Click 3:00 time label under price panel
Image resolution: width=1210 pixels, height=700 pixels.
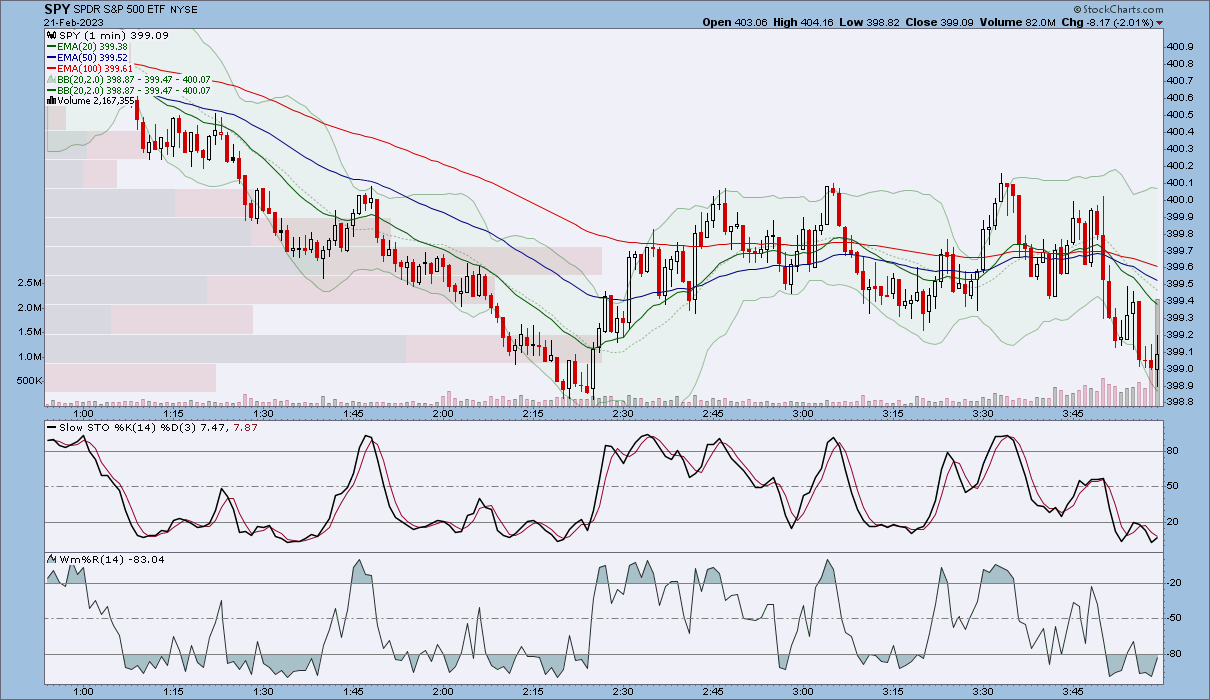point(802,413)
